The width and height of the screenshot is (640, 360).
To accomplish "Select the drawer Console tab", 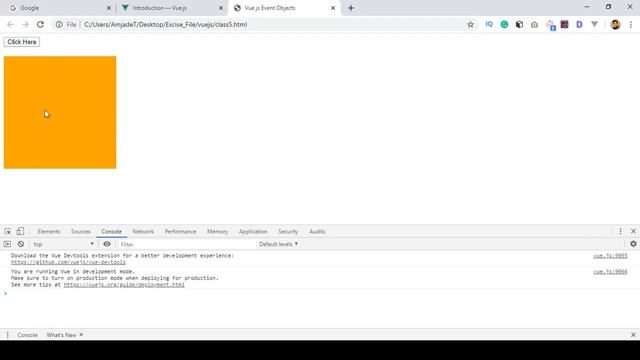I will (x=27, y=335).
